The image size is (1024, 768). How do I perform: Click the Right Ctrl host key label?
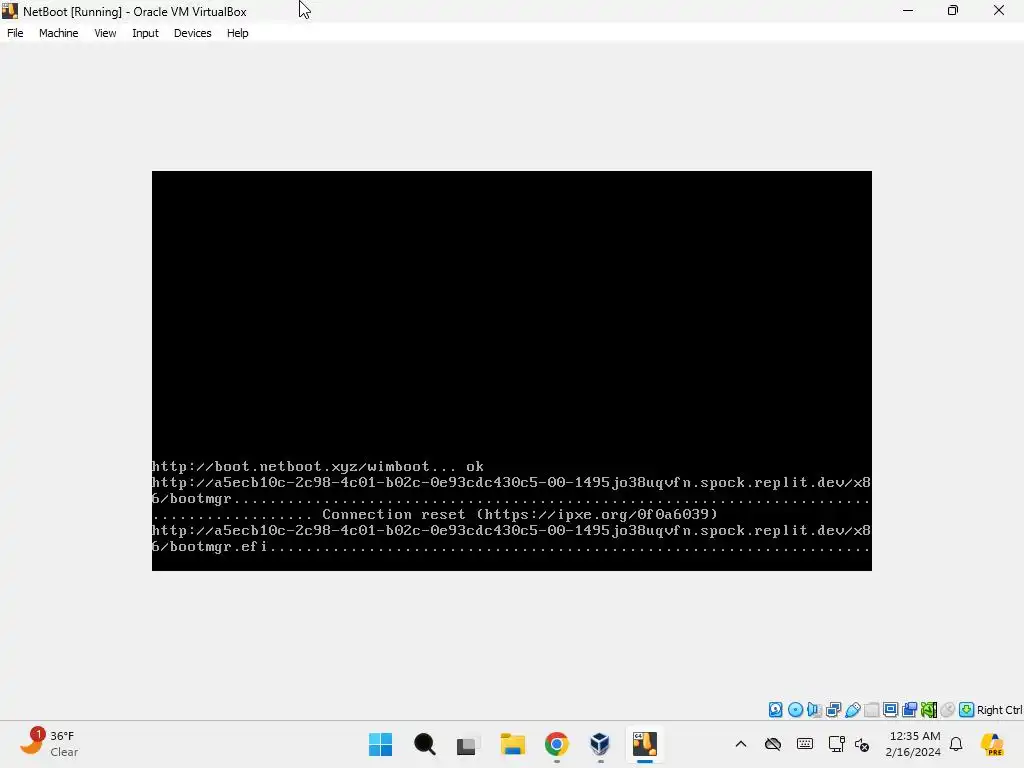pyautogui.click(x=1000, y=710)
